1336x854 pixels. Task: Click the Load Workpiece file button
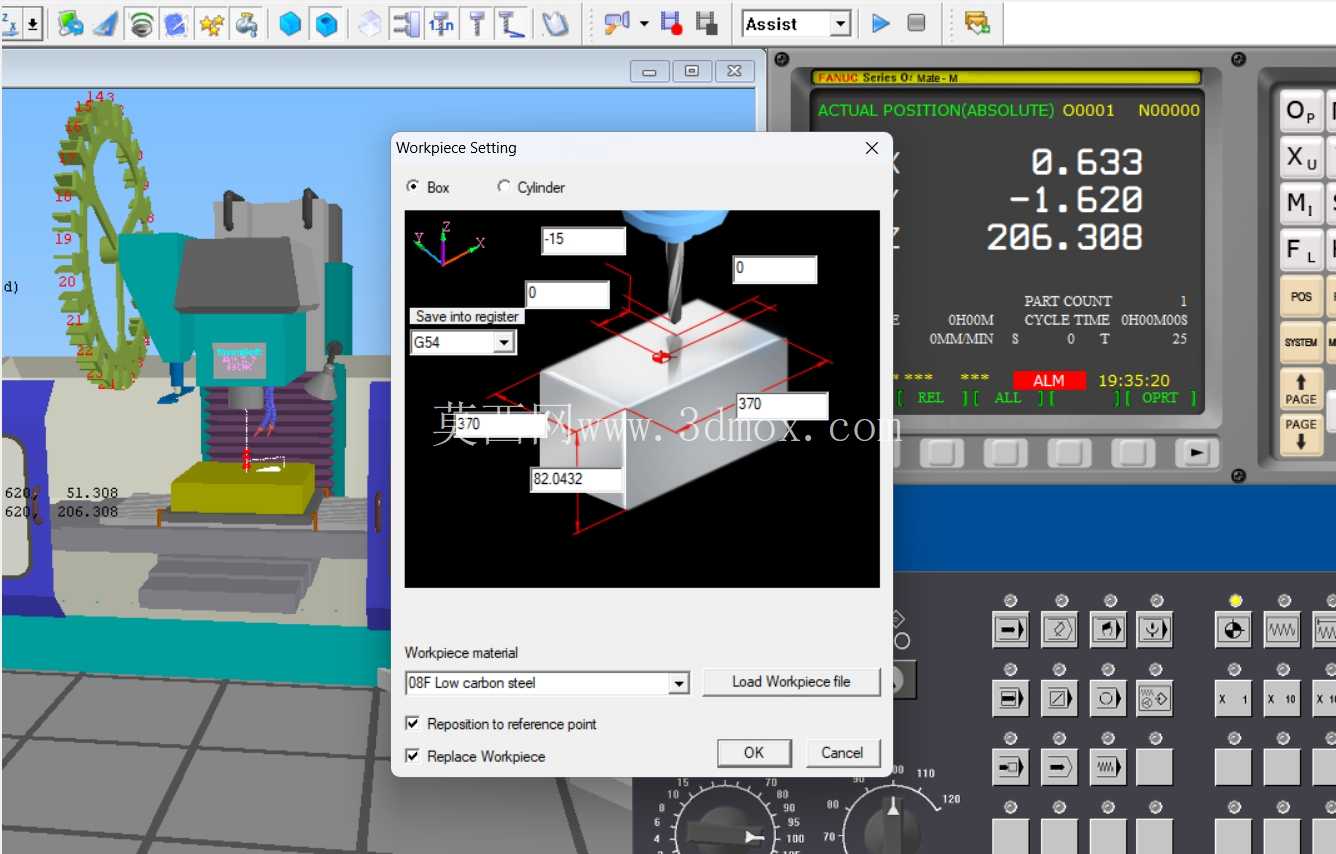[x=791, y=682]
